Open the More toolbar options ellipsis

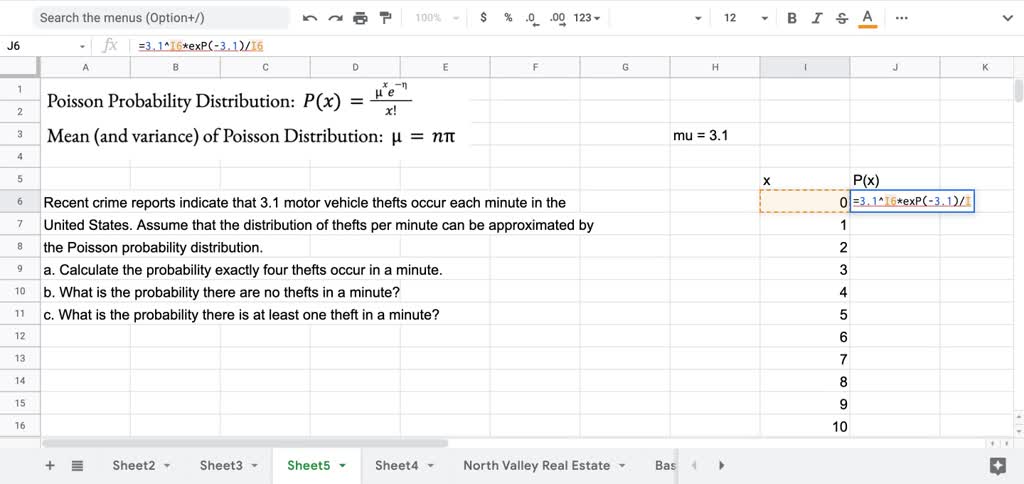click(x=902, y=18)
